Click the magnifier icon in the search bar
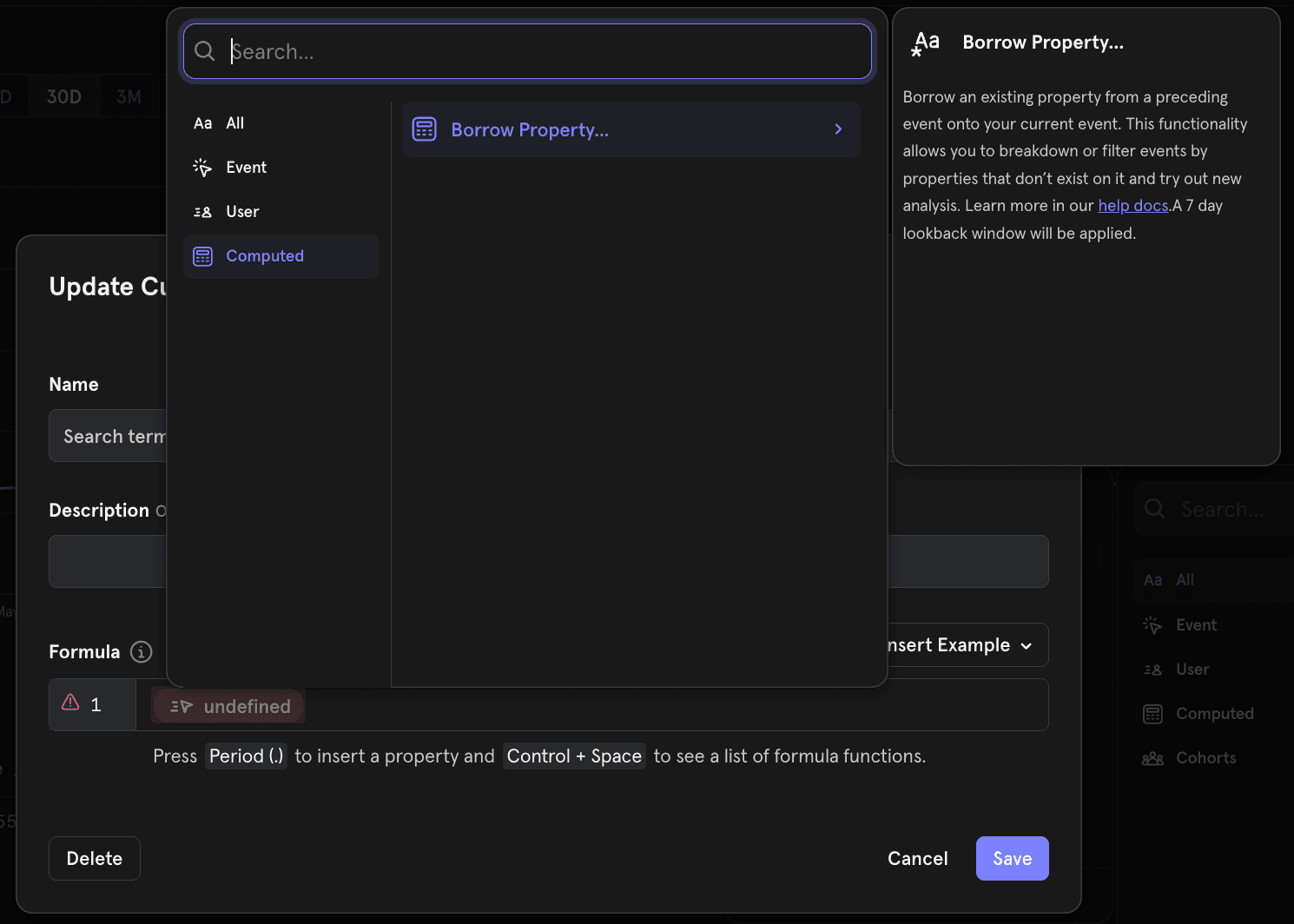 click(x=205, y=51)
